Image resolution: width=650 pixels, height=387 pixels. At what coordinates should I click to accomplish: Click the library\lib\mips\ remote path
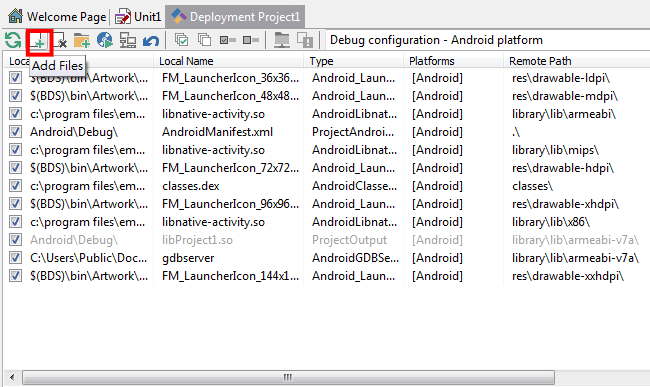(555, 150)
